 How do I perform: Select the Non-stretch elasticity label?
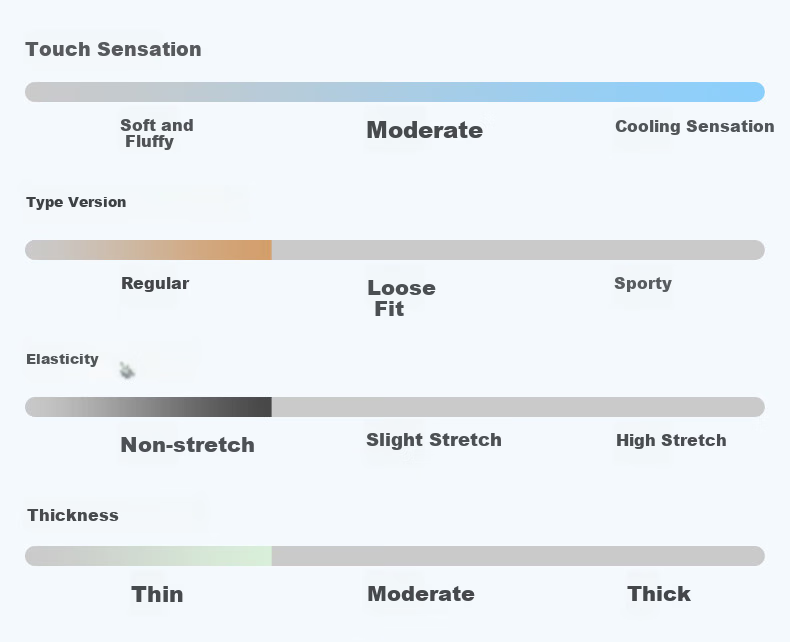(x=187, y=445)
